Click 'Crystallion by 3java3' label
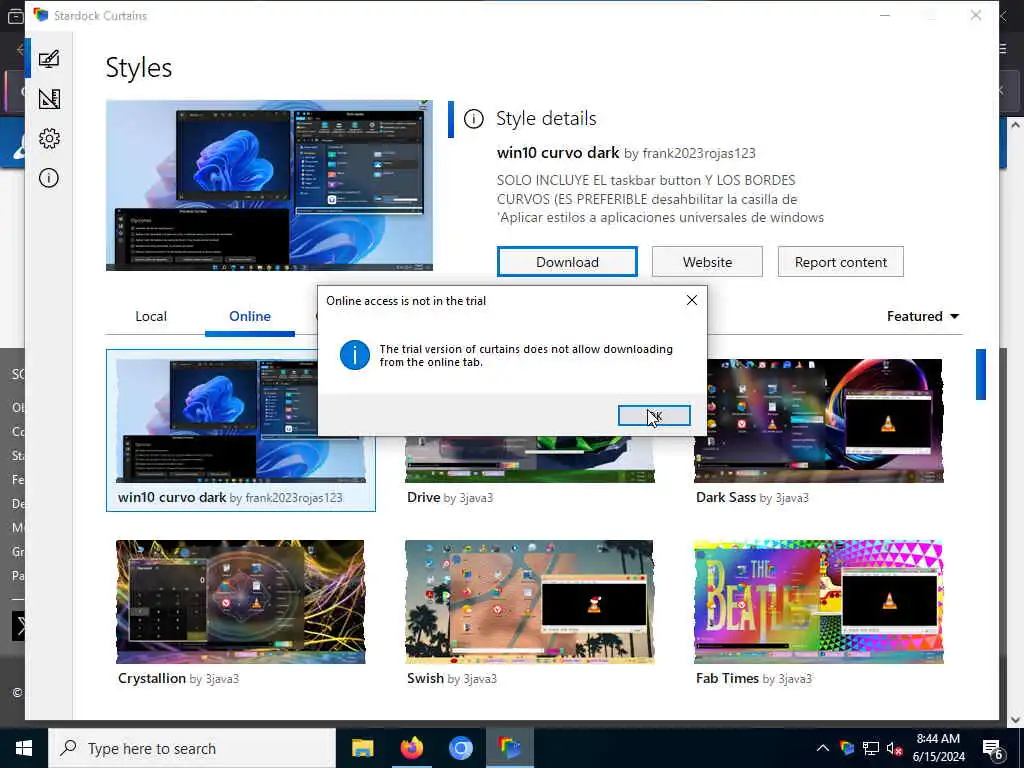 click(x=178, y=679)
